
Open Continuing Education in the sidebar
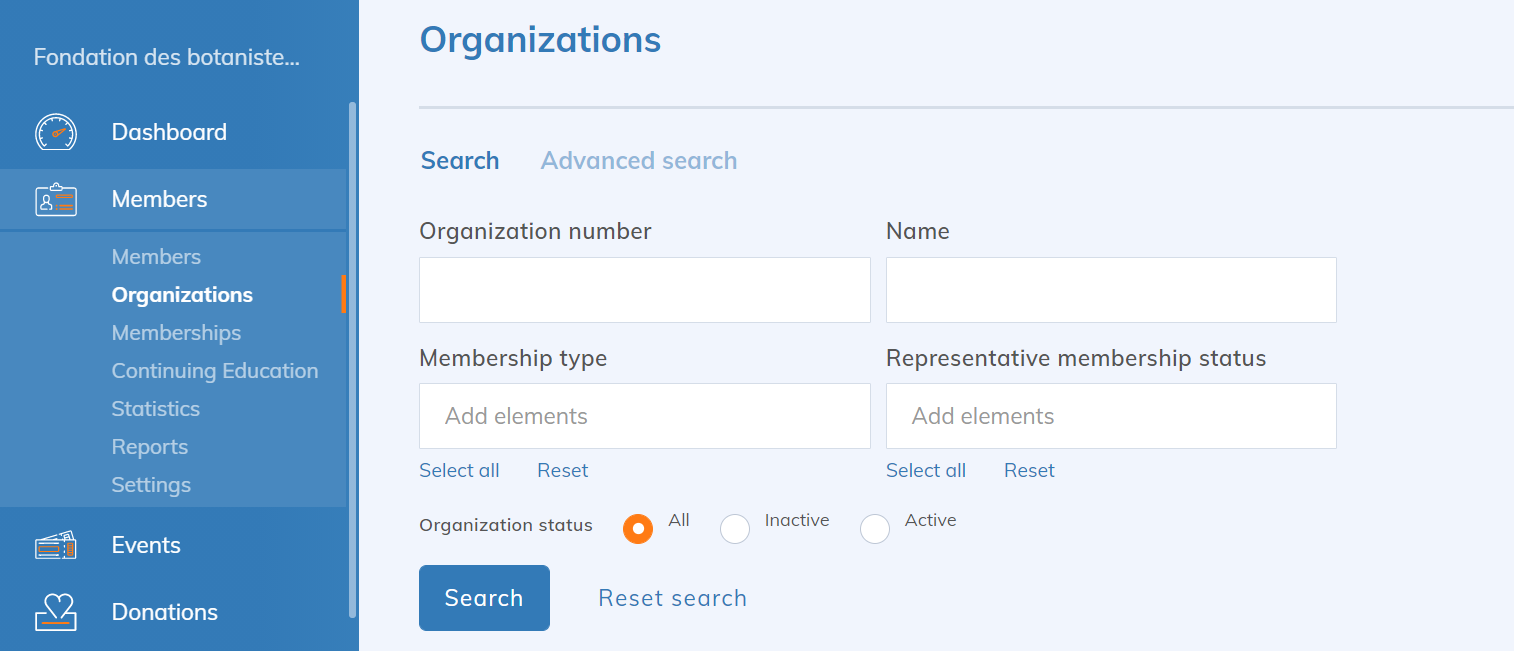pos(215,371)
